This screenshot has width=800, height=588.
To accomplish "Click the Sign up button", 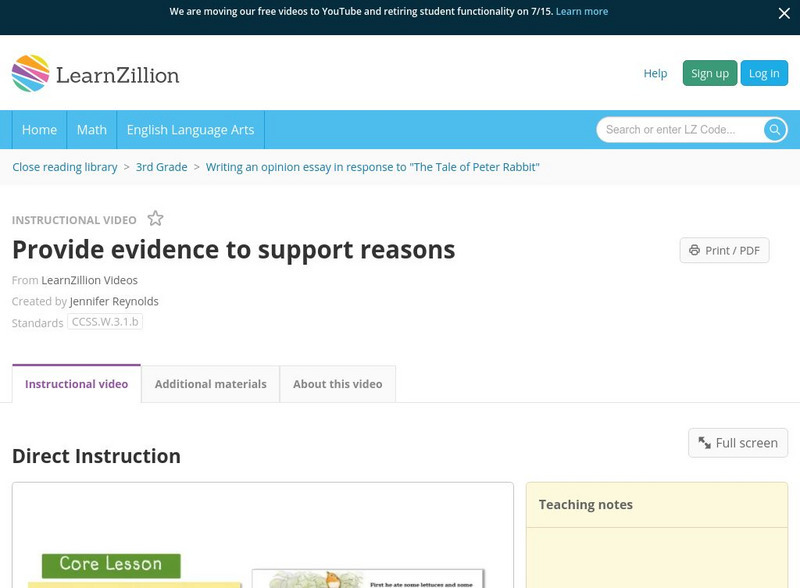I will tap(710, 72).
